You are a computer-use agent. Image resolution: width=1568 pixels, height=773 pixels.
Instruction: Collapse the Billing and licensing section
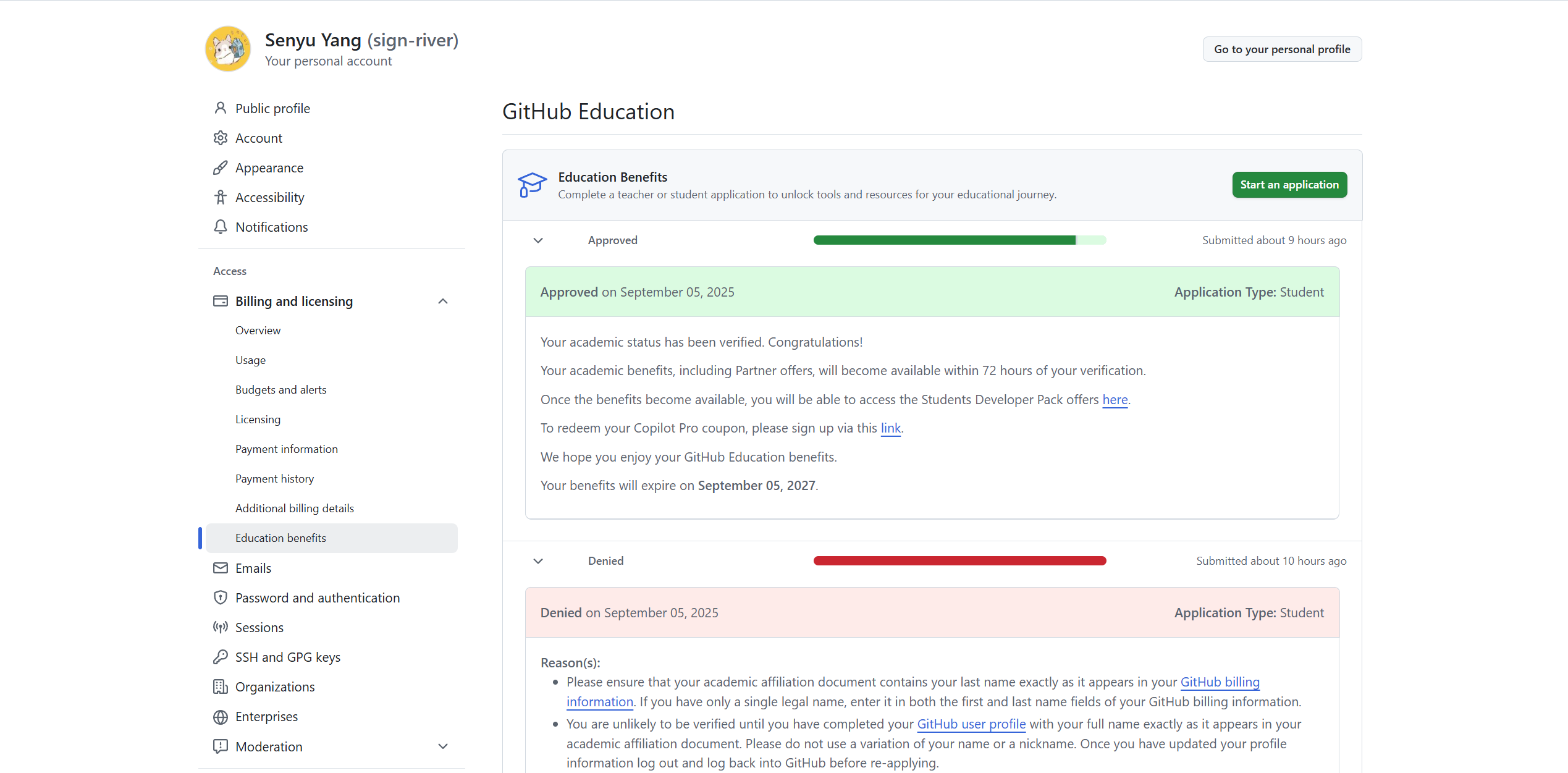coord(443,301)
